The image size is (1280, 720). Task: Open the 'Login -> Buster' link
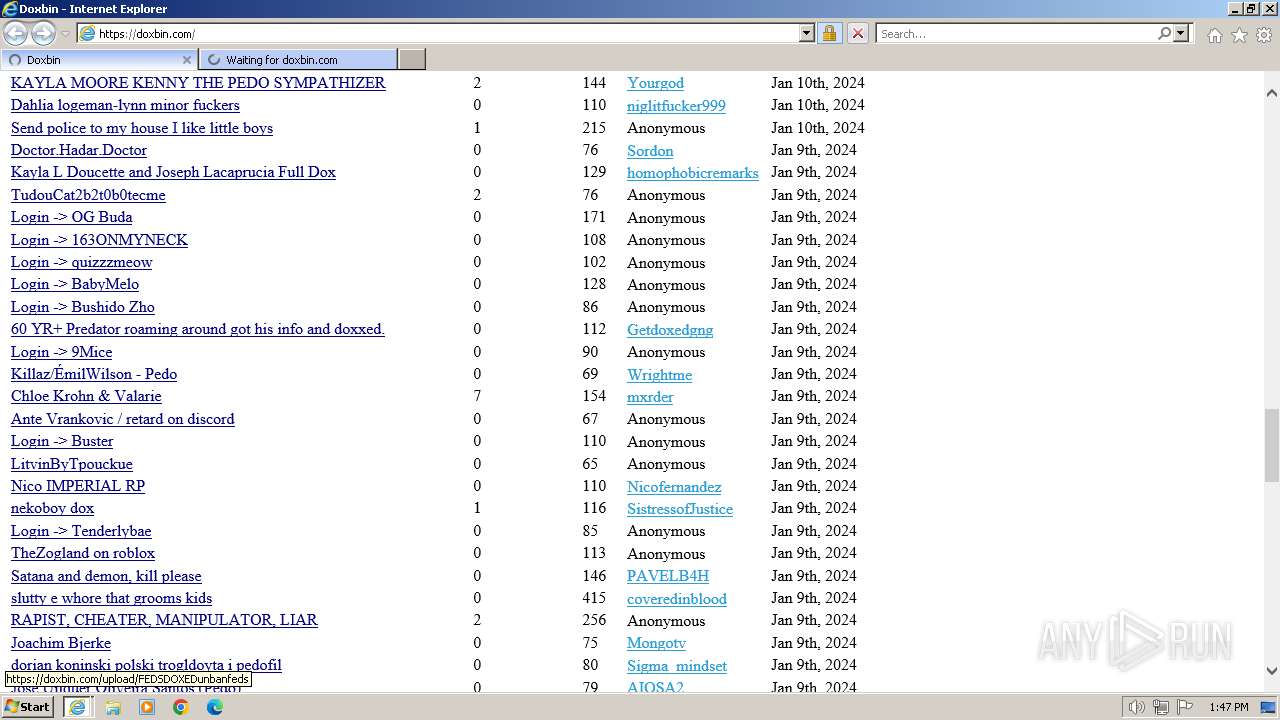[x=62, y=441]
